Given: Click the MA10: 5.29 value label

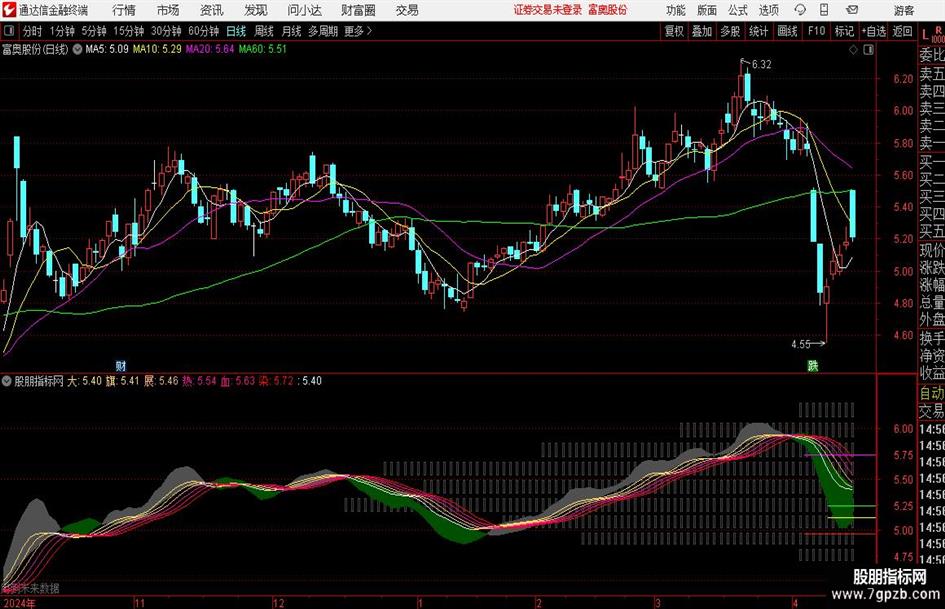Looking at the screenshot, I should click(157, 49).
